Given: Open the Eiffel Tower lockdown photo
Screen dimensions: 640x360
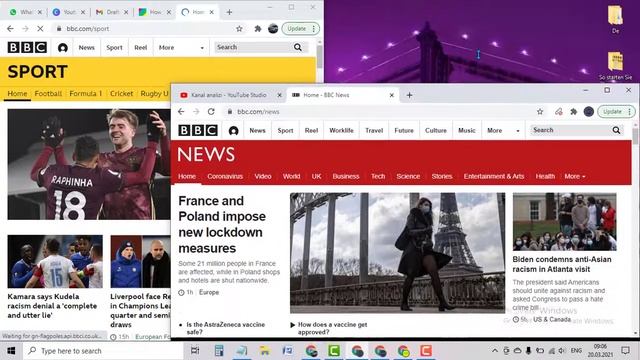Looking at the screenshot, I should click(x=398, y=253).
